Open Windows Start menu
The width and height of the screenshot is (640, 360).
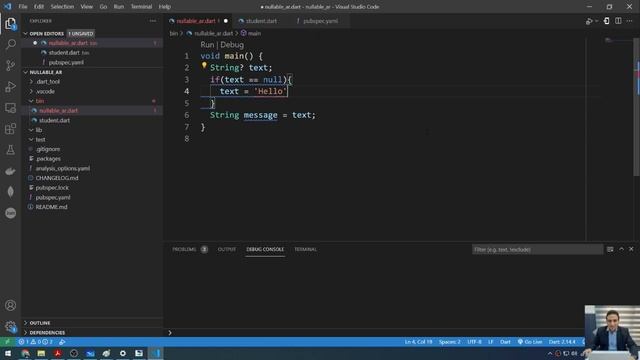click(8, 353)
